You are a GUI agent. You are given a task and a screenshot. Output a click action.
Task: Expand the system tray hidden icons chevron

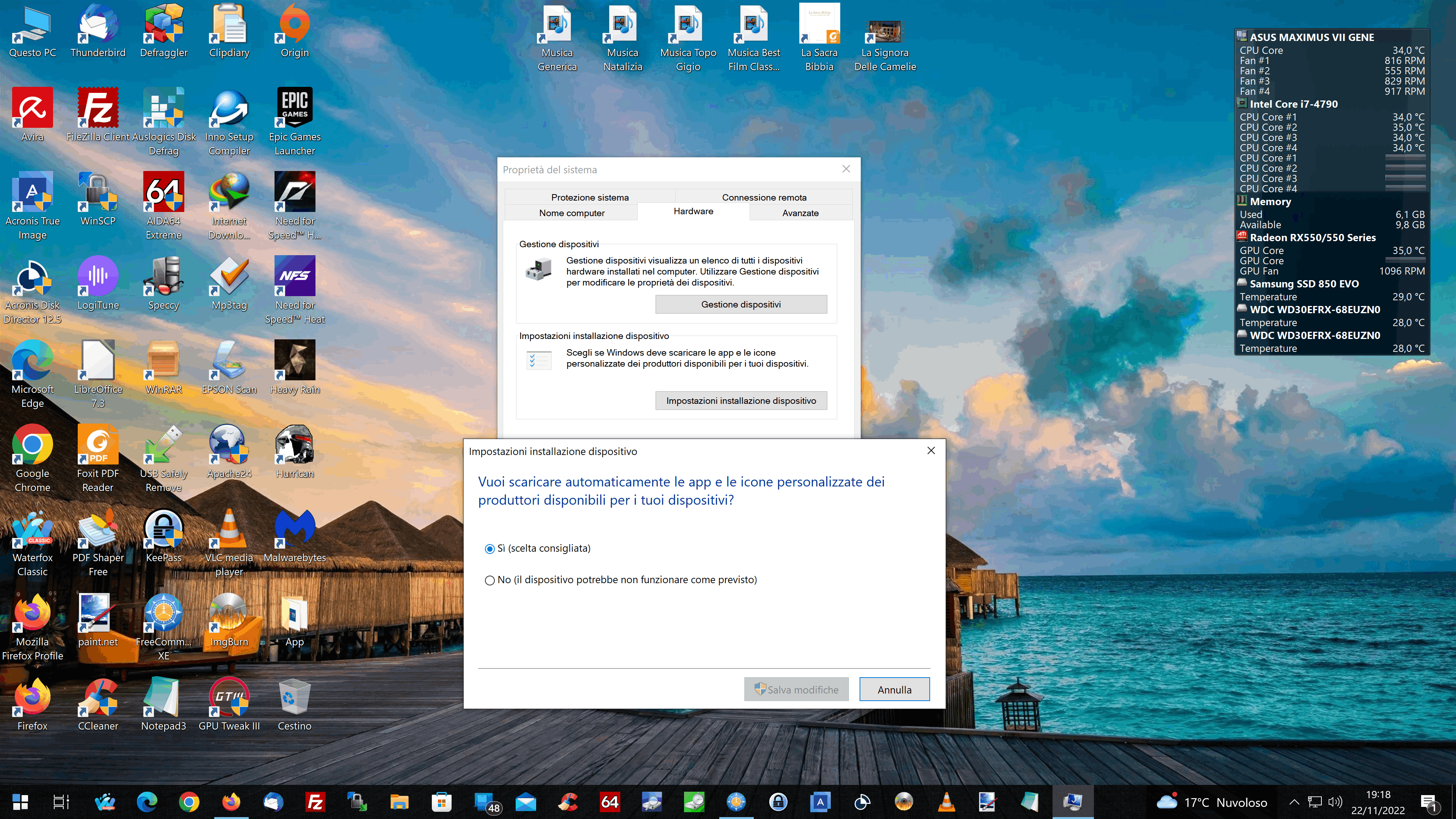tap(1294, 802)
